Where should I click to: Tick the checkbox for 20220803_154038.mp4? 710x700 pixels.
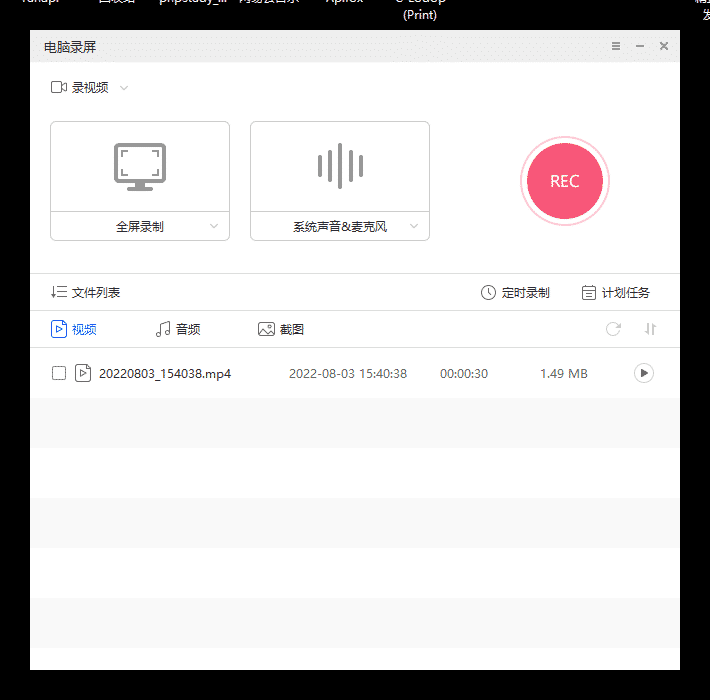[59, 373]
